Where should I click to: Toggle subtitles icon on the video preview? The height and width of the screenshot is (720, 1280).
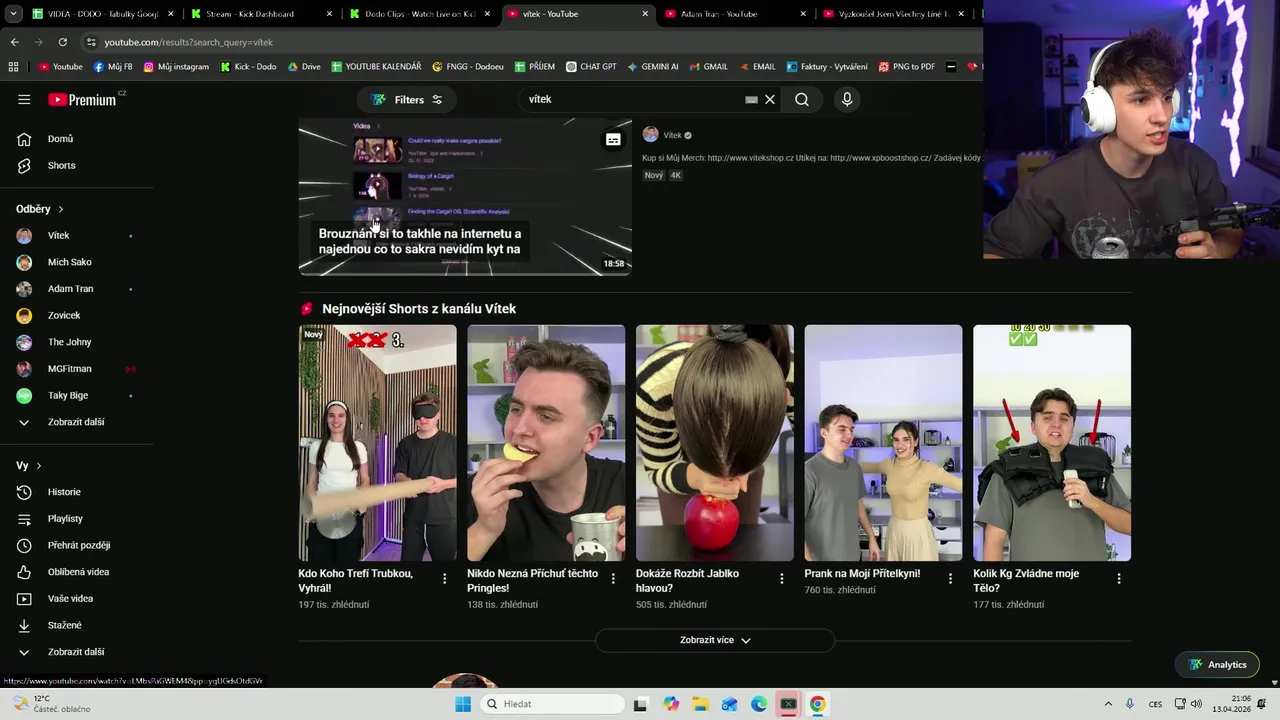tap(613, 140)
